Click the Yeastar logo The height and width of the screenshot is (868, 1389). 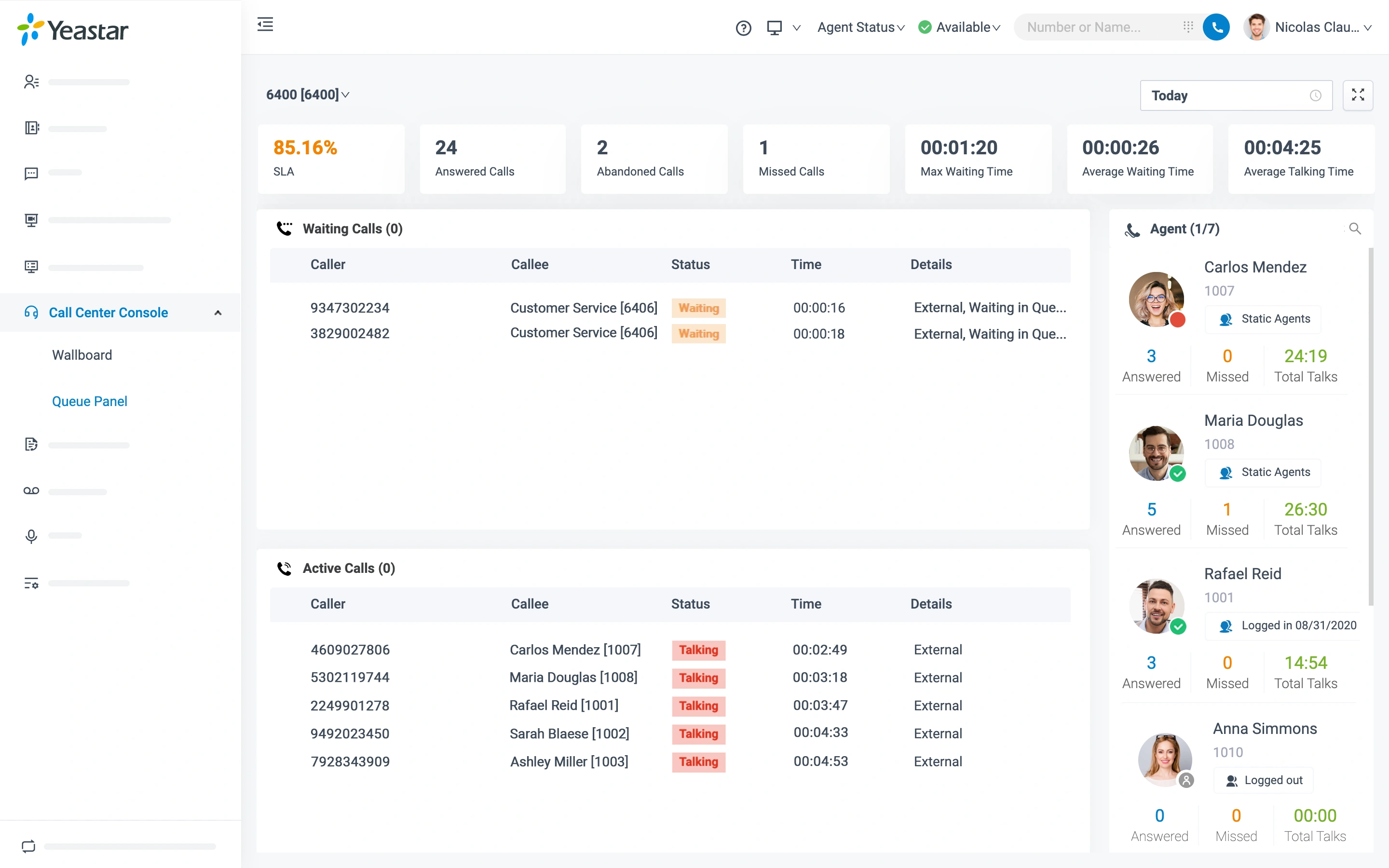73,29
